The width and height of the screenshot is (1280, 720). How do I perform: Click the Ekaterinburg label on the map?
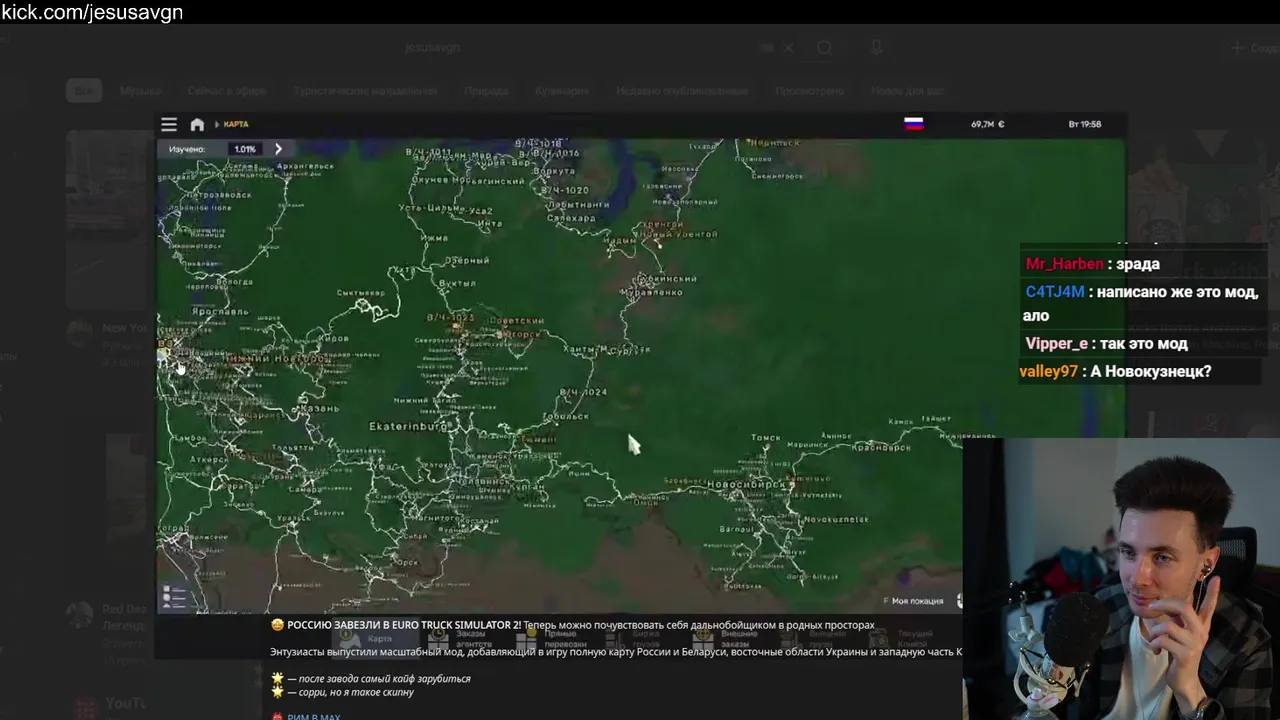pyautogui.click(x=407, y=426)
